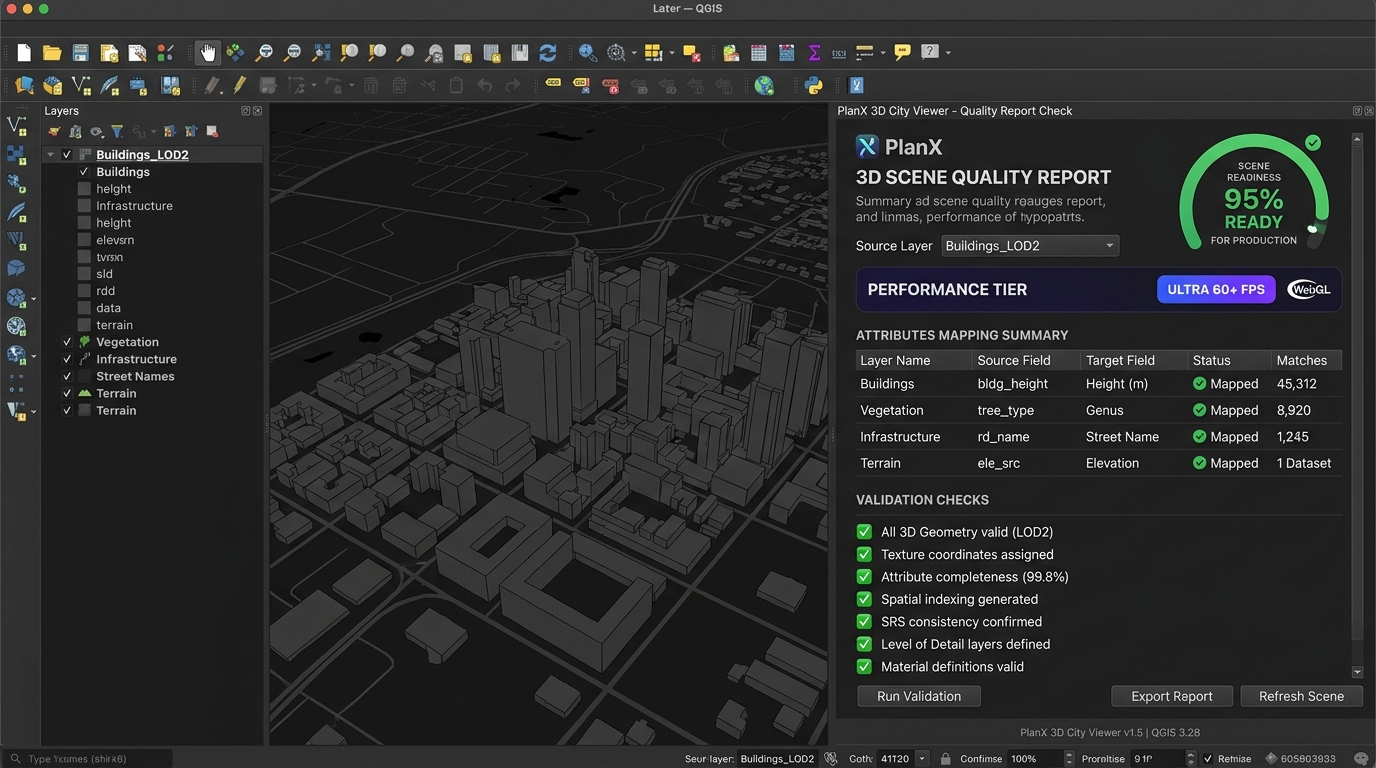Open the scale dropdown in the status bar
The width and height of the screenshot is (1376, 768).
922,759
